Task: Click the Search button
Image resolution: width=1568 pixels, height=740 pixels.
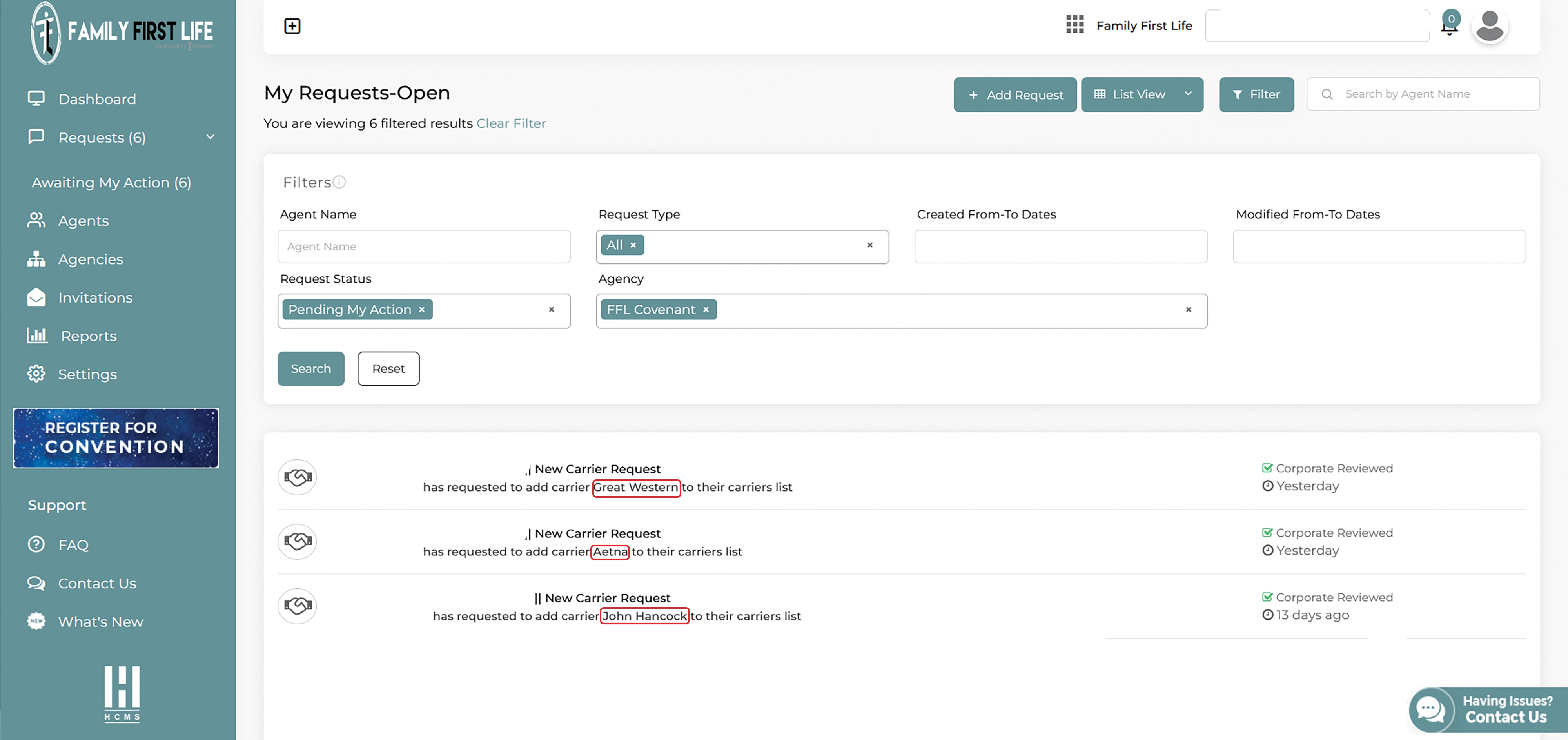Action: (x=311, y=368)
